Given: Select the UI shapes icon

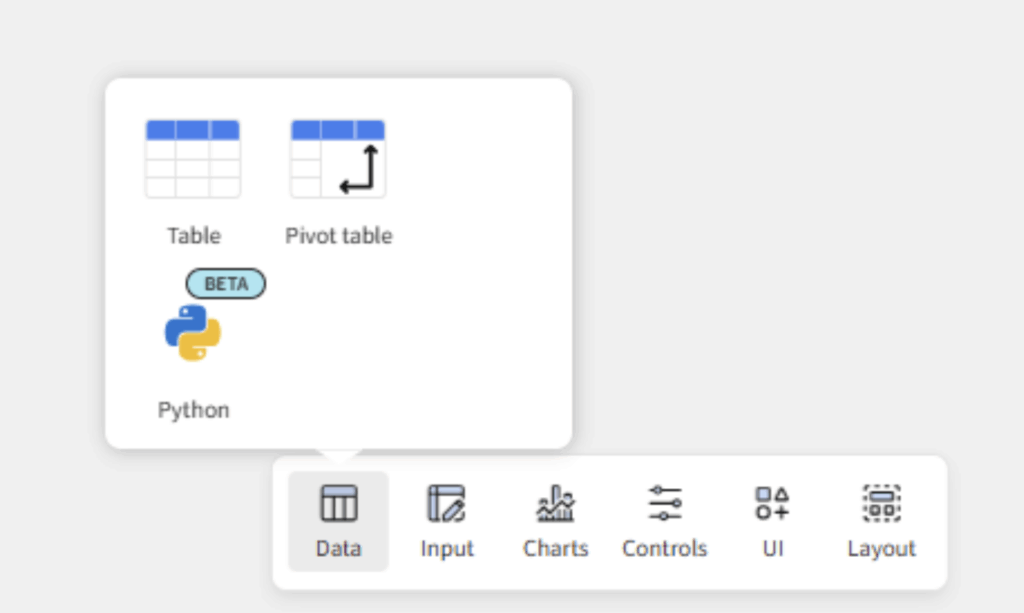Looking at the screenshot, I should 772,503.
